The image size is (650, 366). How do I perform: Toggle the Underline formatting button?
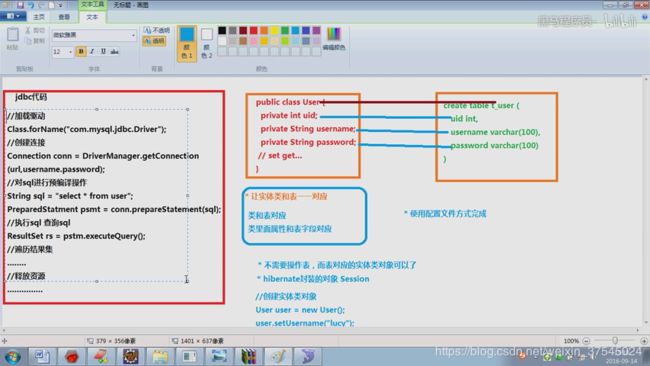[103, 51]
